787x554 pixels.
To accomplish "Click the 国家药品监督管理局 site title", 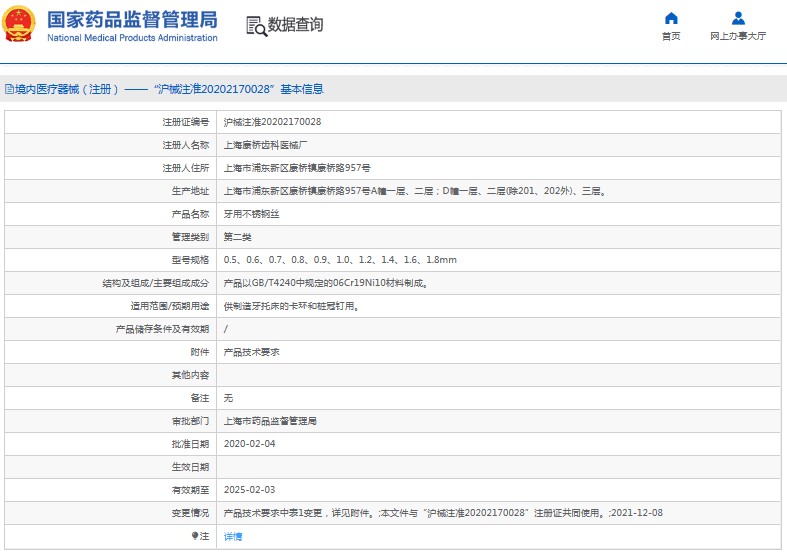I will pyautogui.click(x=132, y=19).
